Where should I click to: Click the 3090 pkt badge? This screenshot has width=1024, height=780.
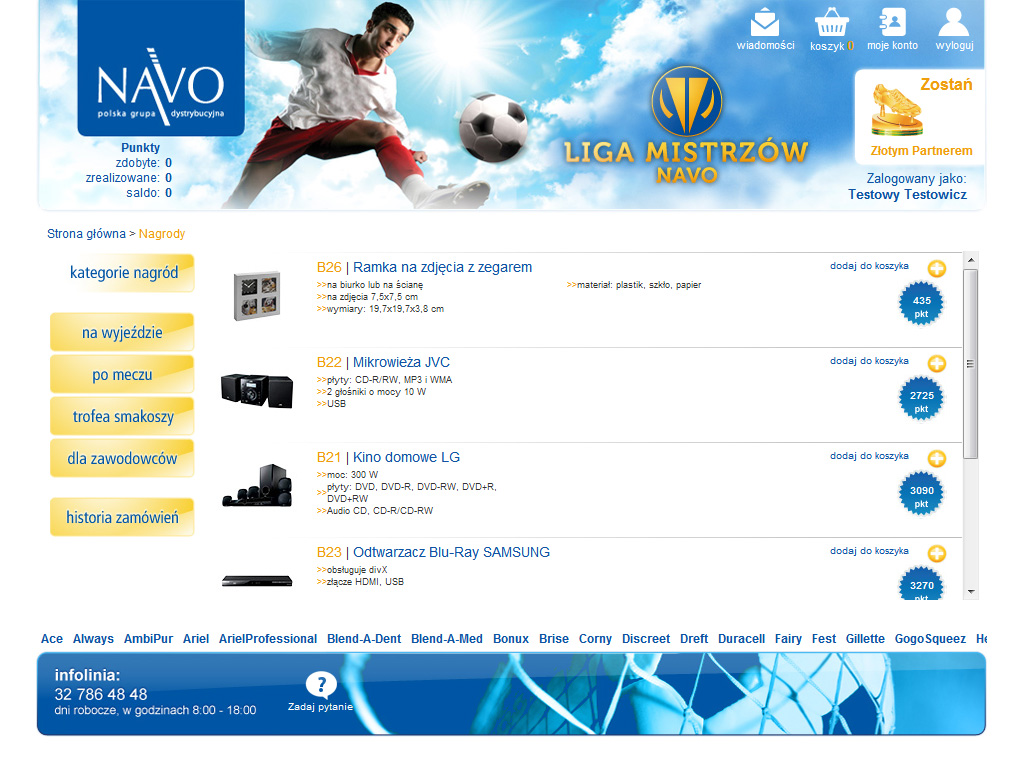921,493
